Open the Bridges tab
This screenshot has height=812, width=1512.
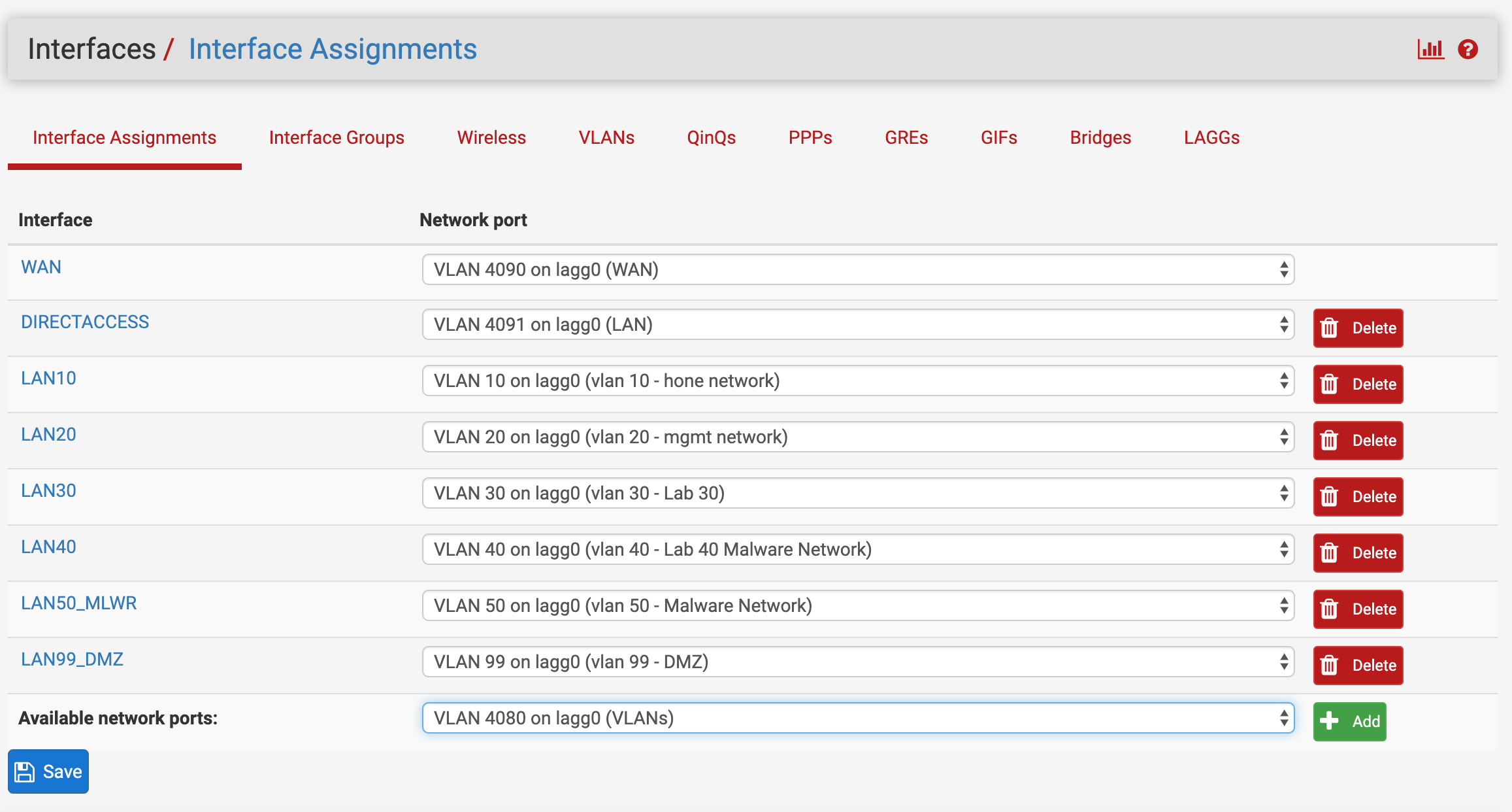click(1100, 137)
